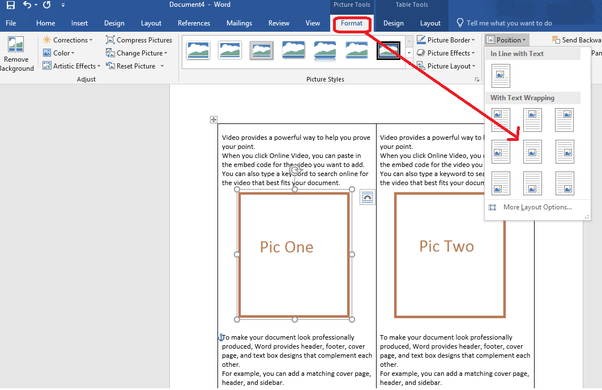Click the object anchor icon near left cell
This screenshot has height=390, width=602.
click(221, 337)
